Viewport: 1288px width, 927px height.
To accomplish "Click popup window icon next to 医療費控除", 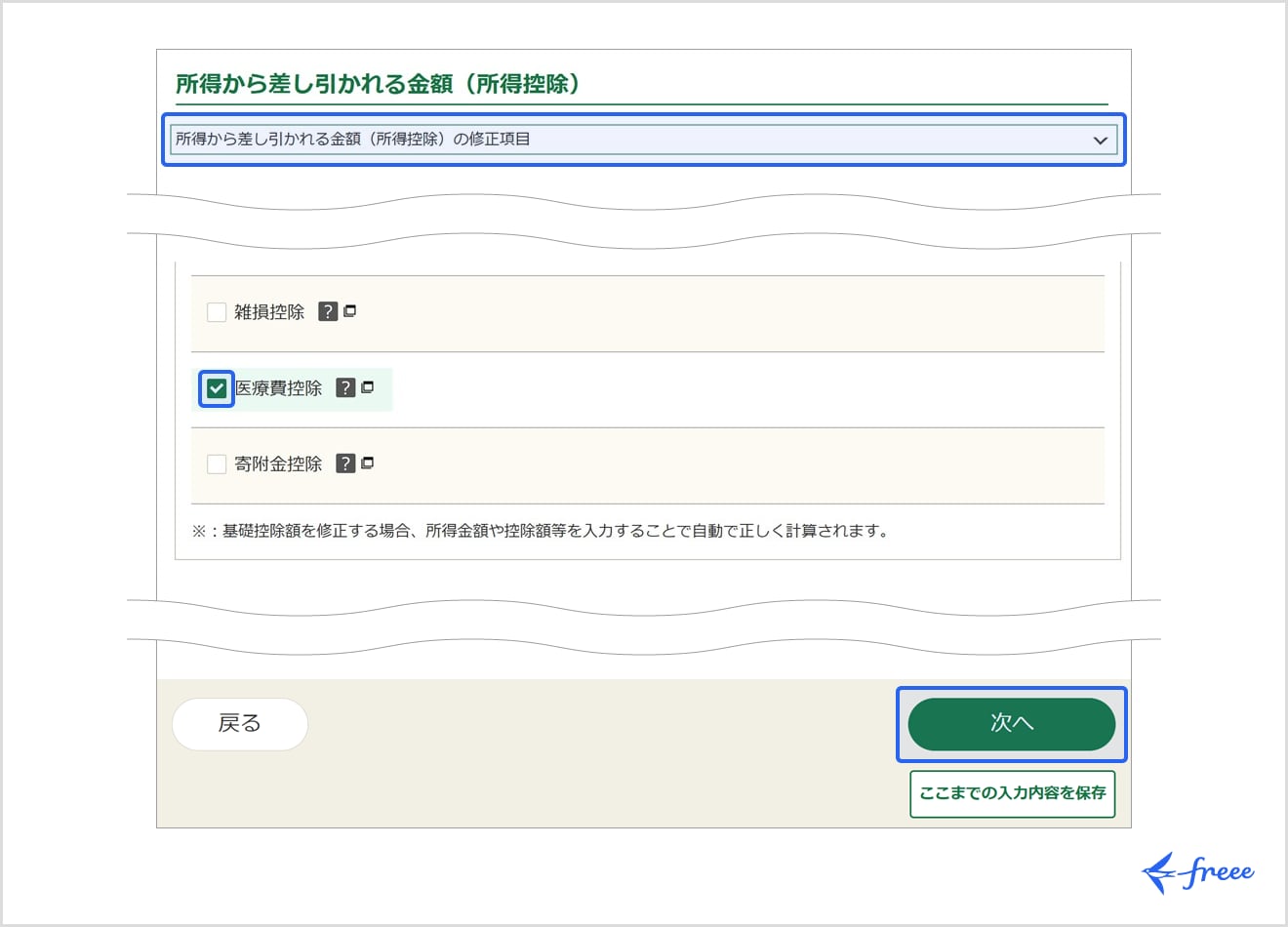I will pyautogui.click(x=368, y=387).
